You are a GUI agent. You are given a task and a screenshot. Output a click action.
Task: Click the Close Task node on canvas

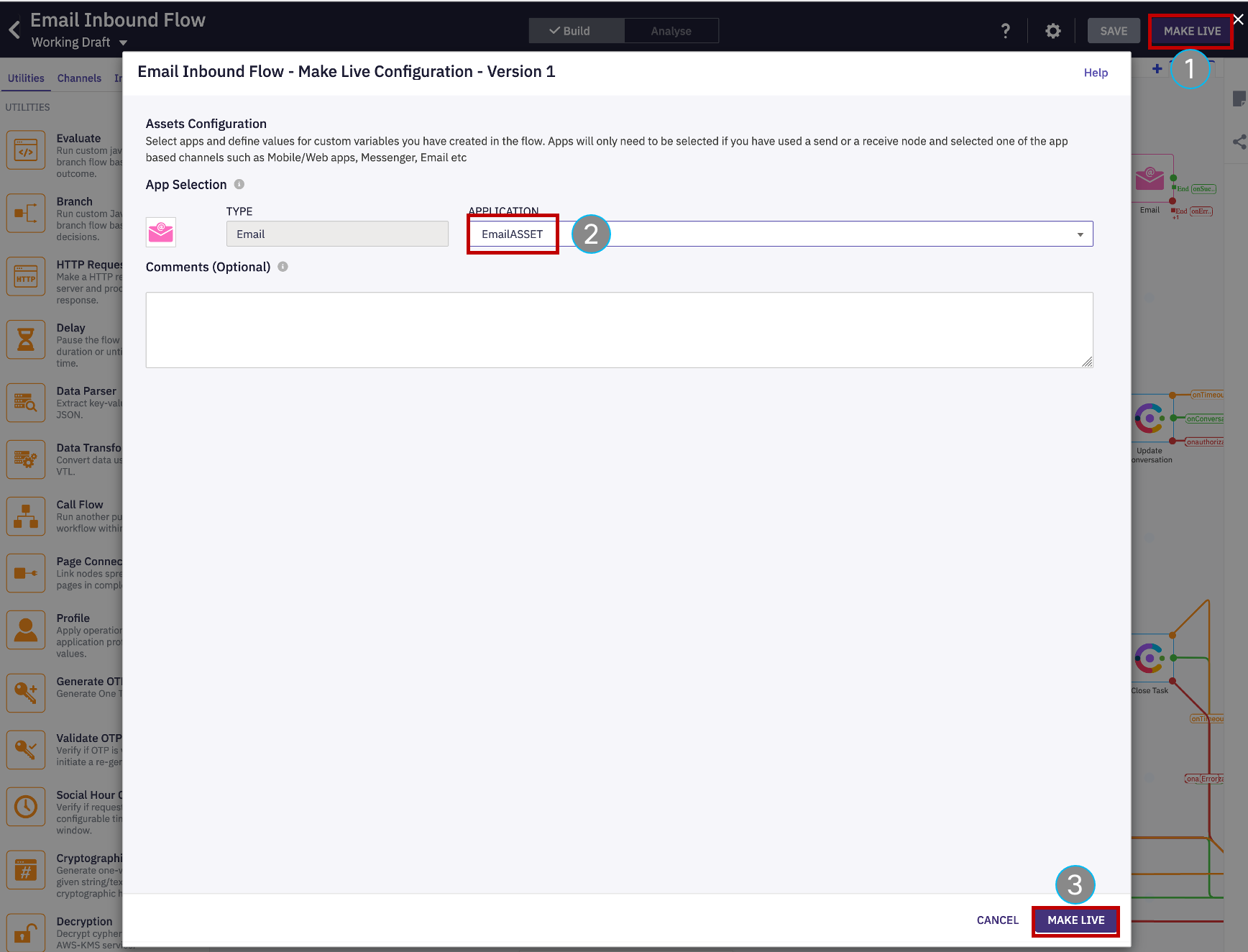1150,659
